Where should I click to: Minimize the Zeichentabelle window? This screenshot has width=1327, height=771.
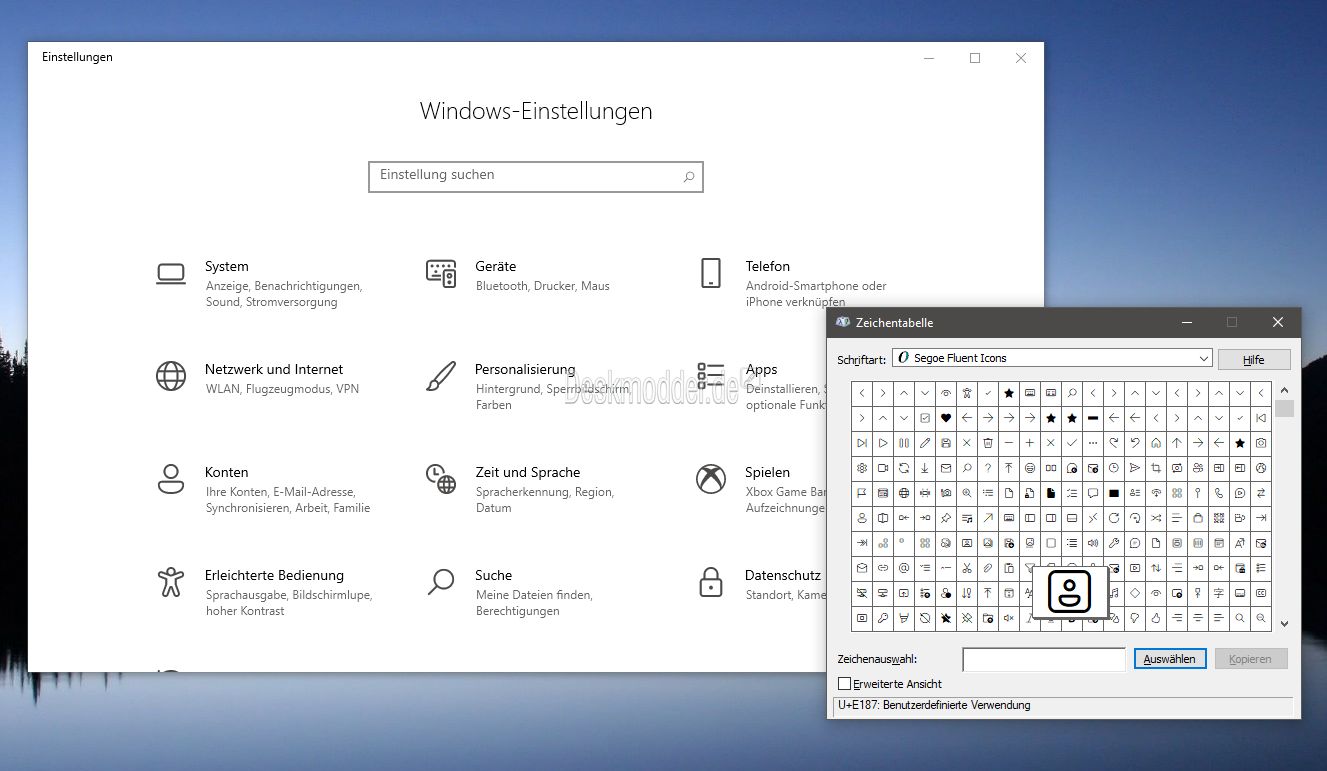click(x=1187, y=322)
